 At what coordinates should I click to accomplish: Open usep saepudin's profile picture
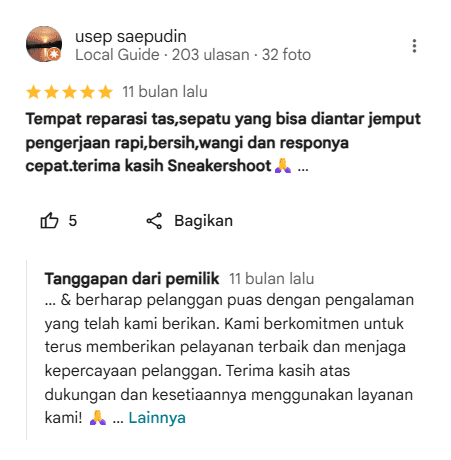pos(44,44)
